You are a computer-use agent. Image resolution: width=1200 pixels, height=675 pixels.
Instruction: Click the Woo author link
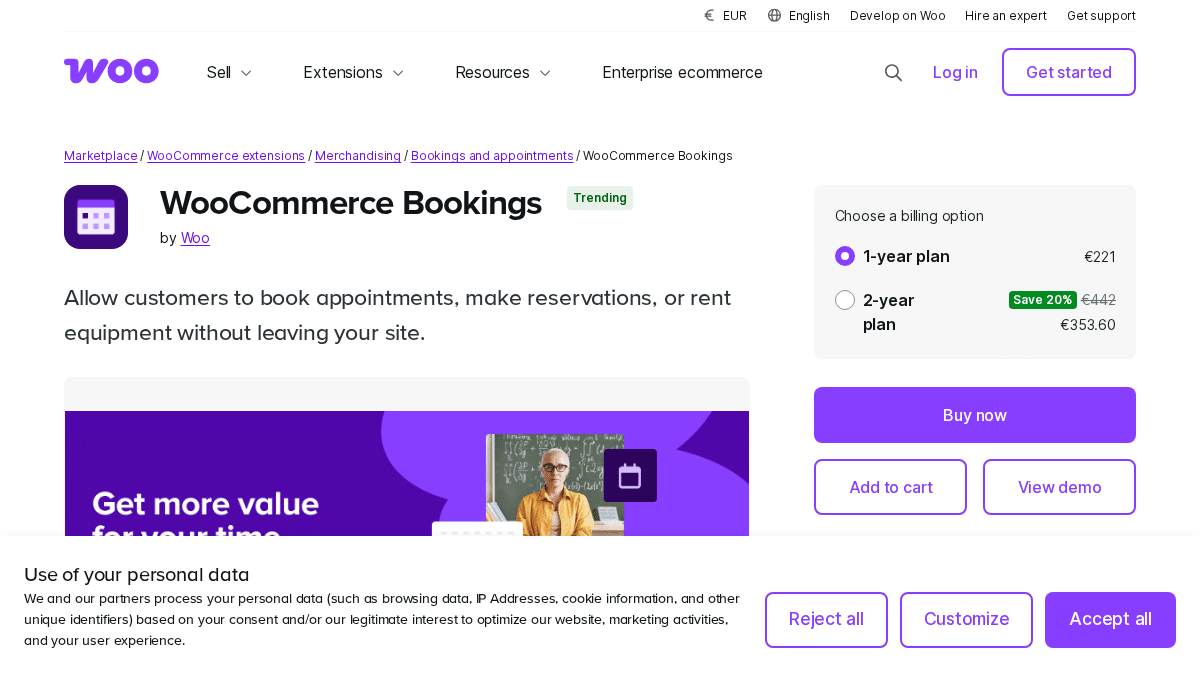pyautogui.click(x=195, y=238)
